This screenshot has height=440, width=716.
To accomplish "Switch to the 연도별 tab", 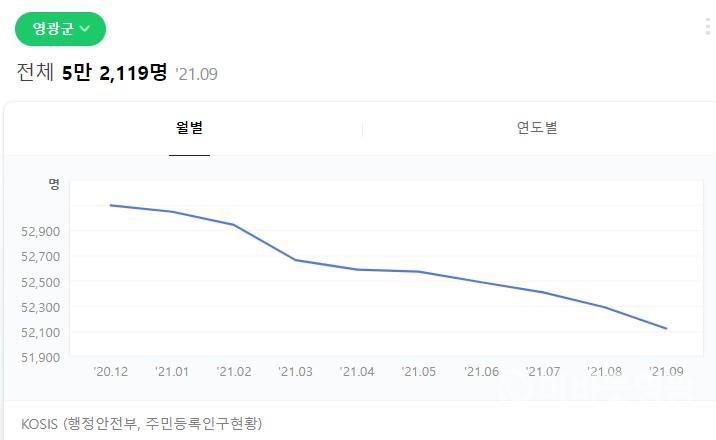I will pos(537,128).
